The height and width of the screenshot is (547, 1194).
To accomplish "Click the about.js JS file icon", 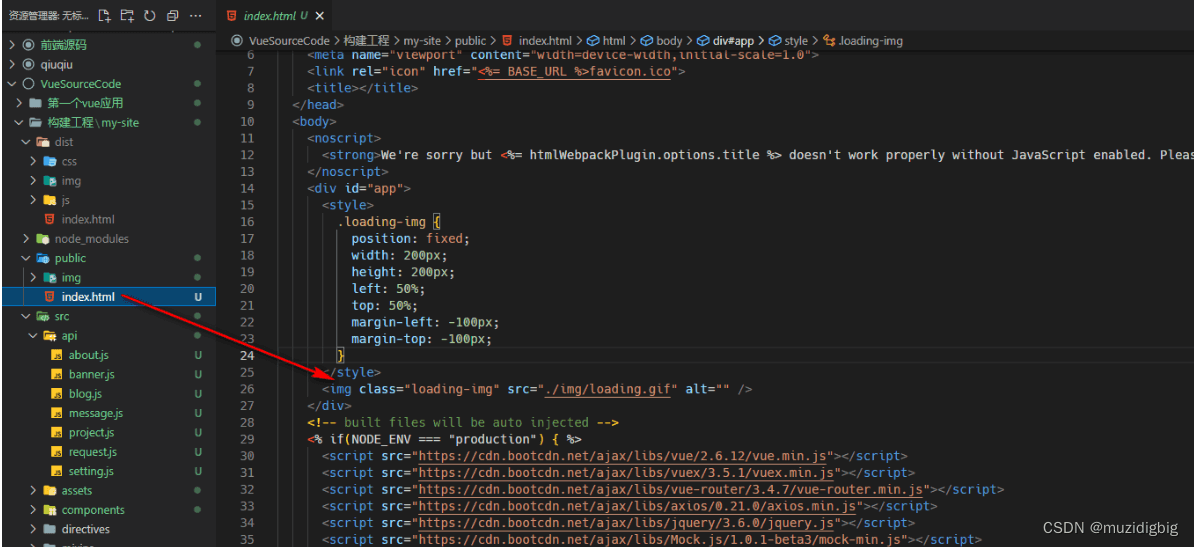I will [56, 355].
